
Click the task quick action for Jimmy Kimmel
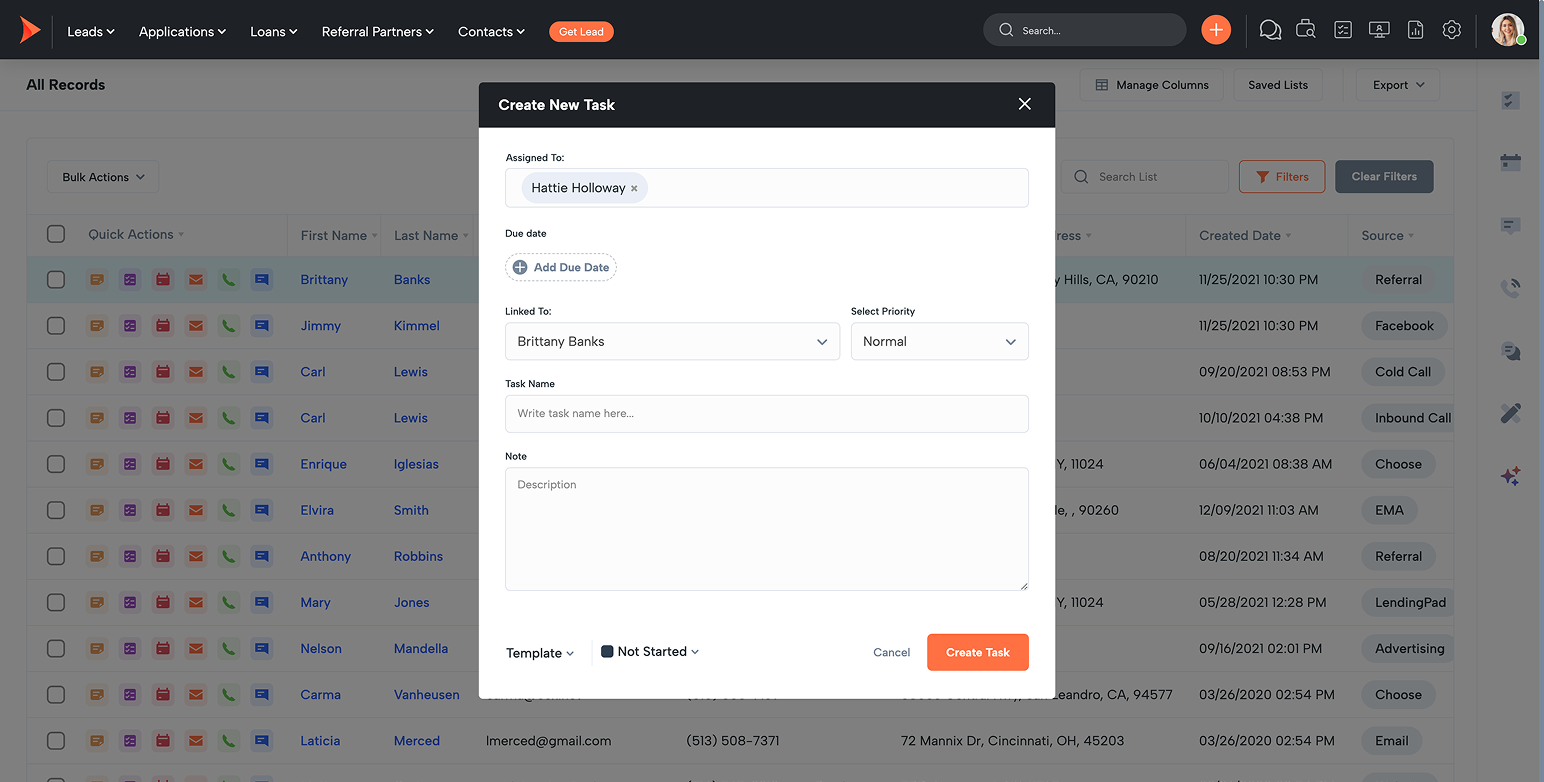click(130, 326)
